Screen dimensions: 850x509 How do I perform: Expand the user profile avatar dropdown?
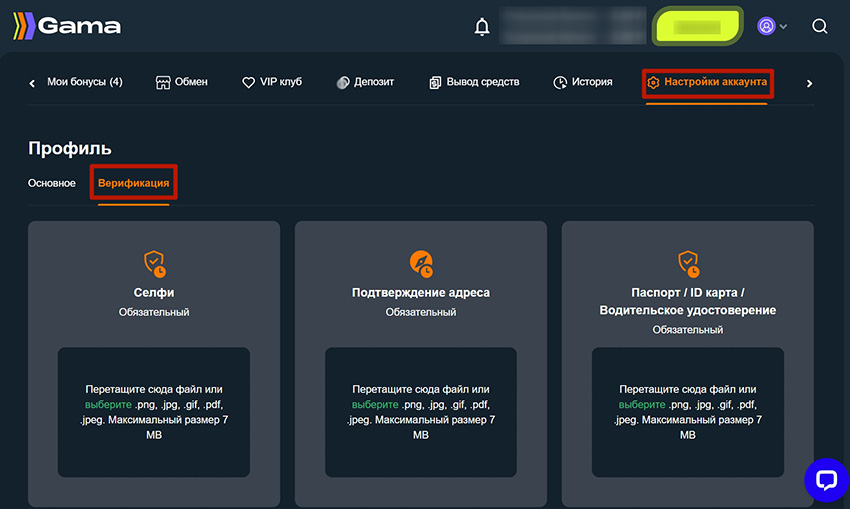[x=771, y=26]
